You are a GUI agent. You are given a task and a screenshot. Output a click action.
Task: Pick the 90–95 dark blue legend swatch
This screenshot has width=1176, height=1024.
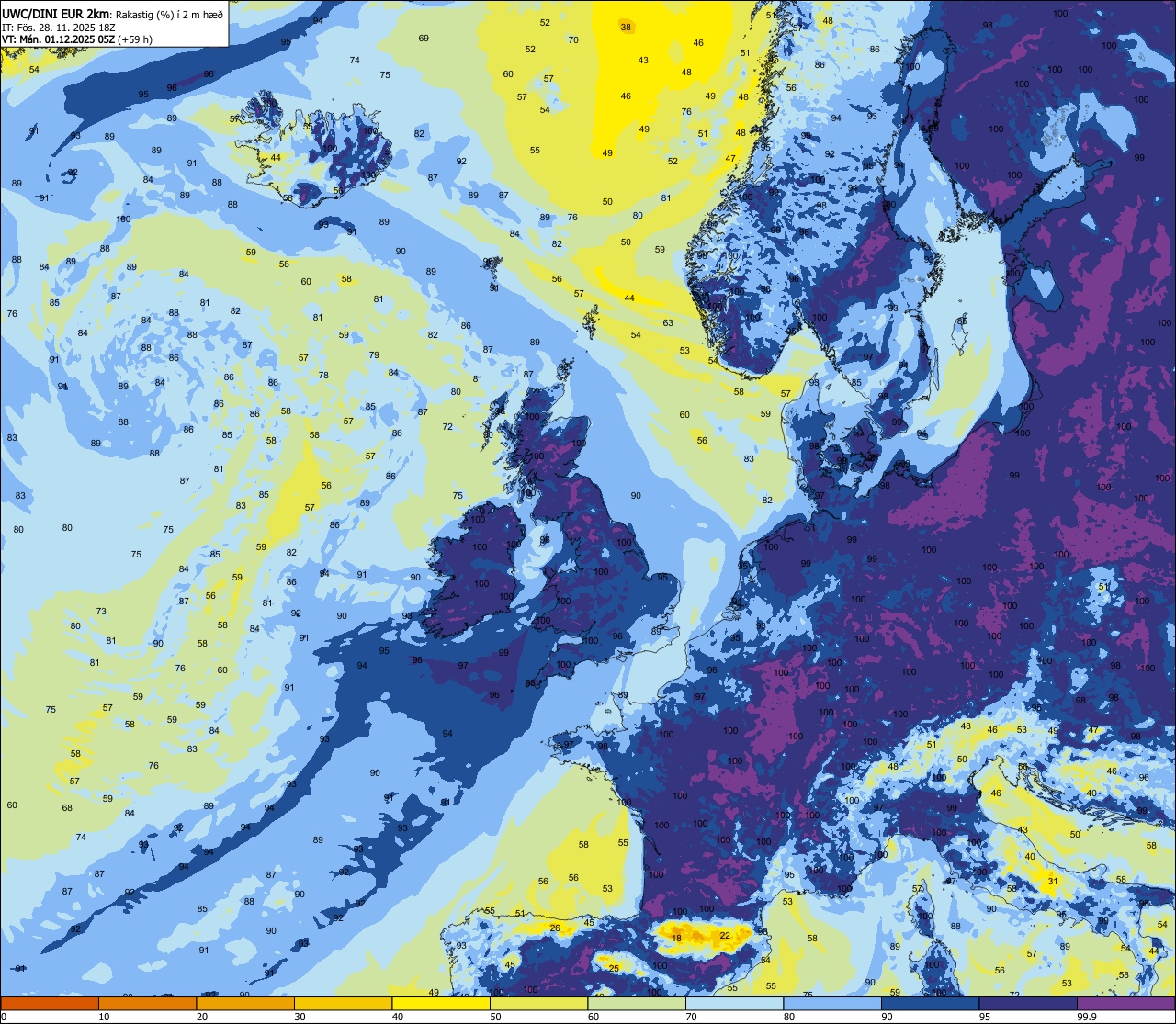pos(930,1004)
